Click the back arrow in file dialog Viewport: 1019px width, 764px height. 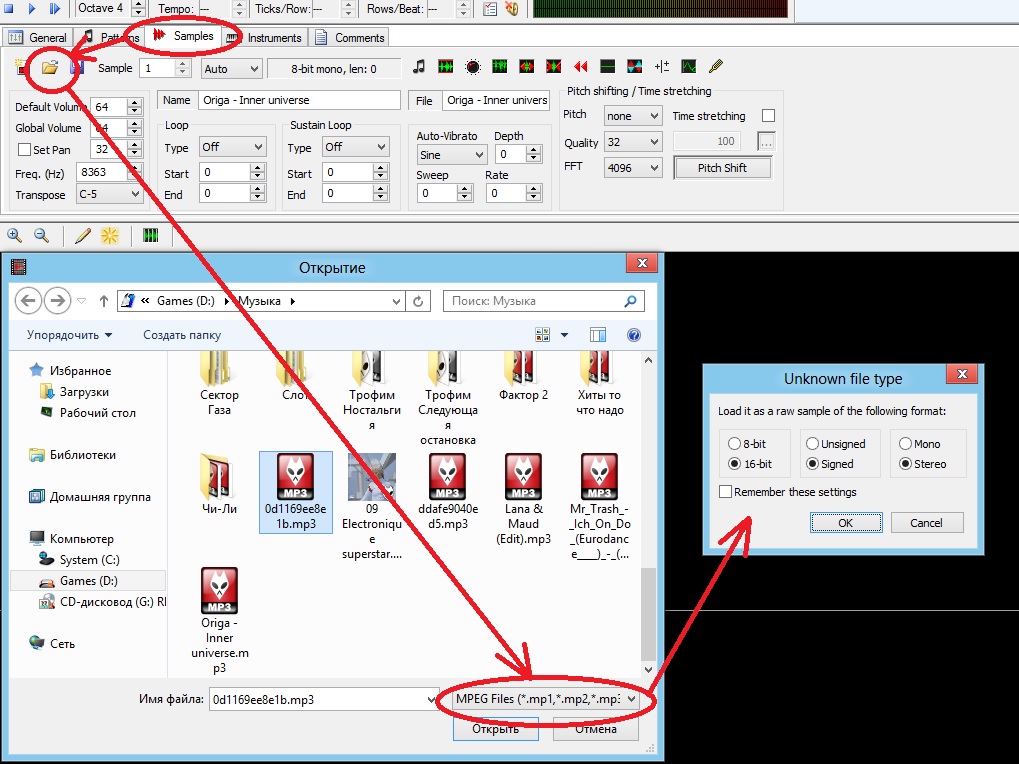[28, 300]
